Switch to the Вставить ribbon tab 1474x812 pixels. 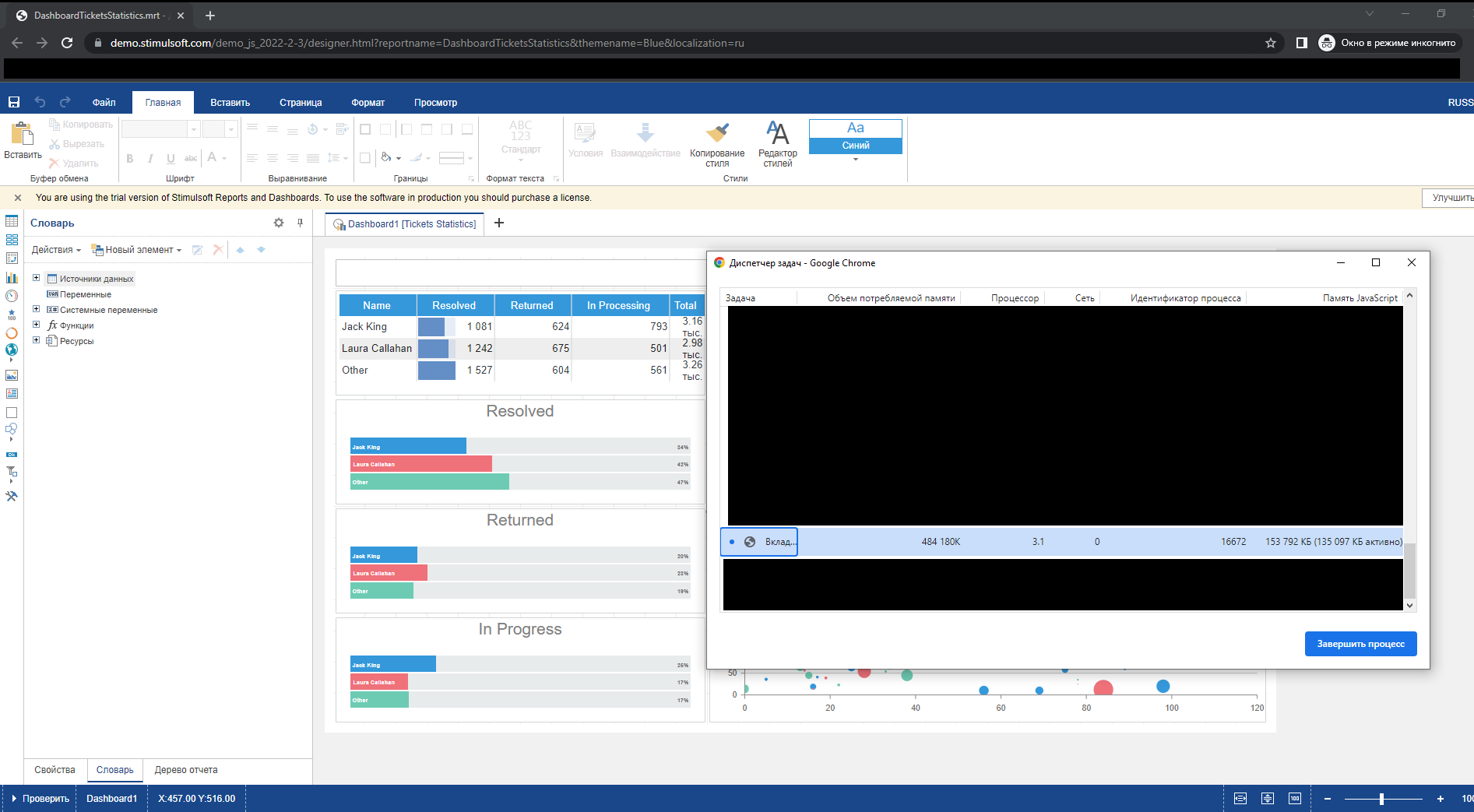click(230, 103)
